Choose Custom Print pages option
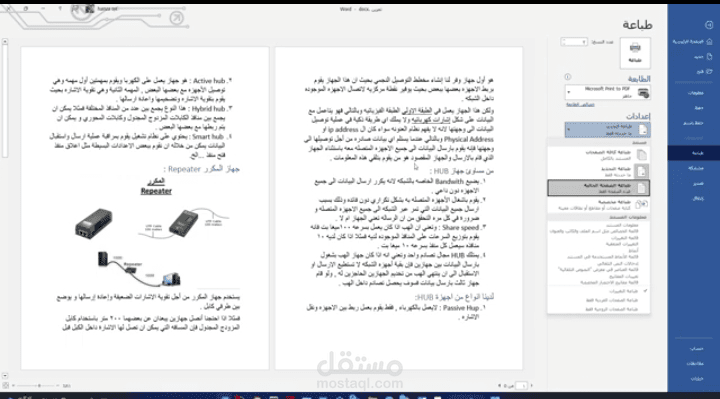 click(598, 205)
